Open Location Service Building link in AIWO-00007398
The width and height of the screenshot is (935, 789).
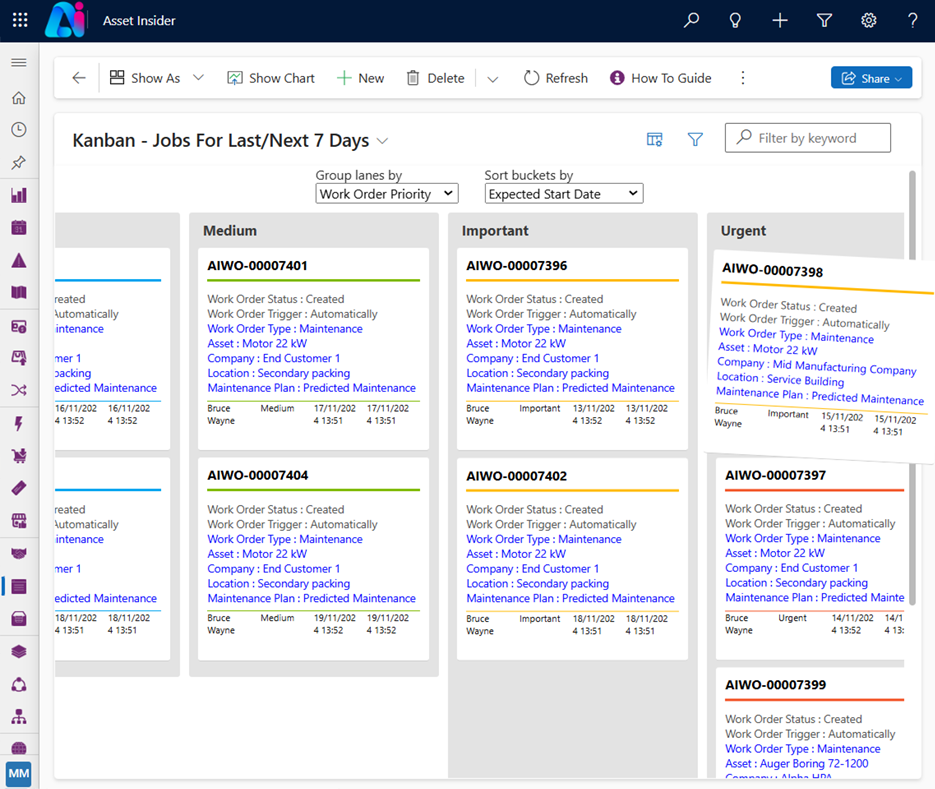[x=780, y=379]
